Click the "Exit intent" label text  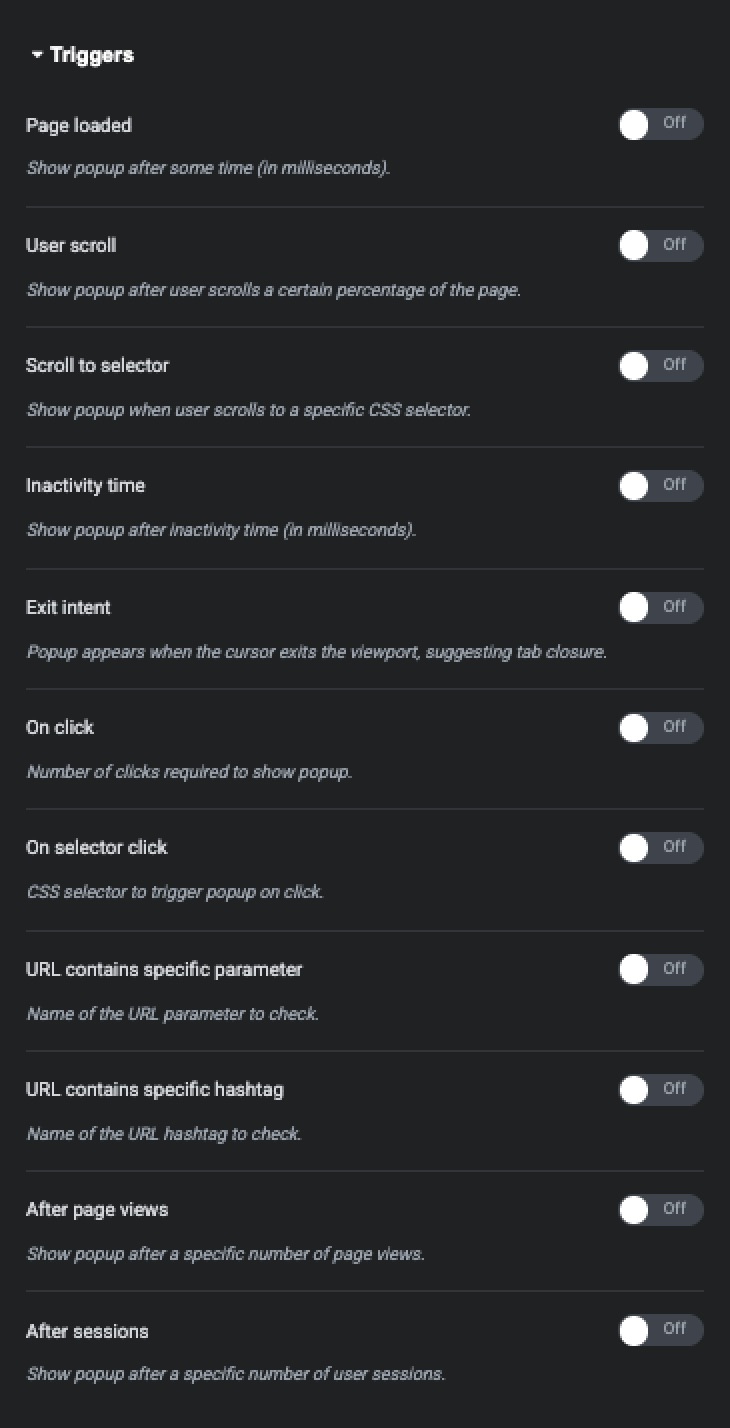pyautogui.click(x=68, y=607)
